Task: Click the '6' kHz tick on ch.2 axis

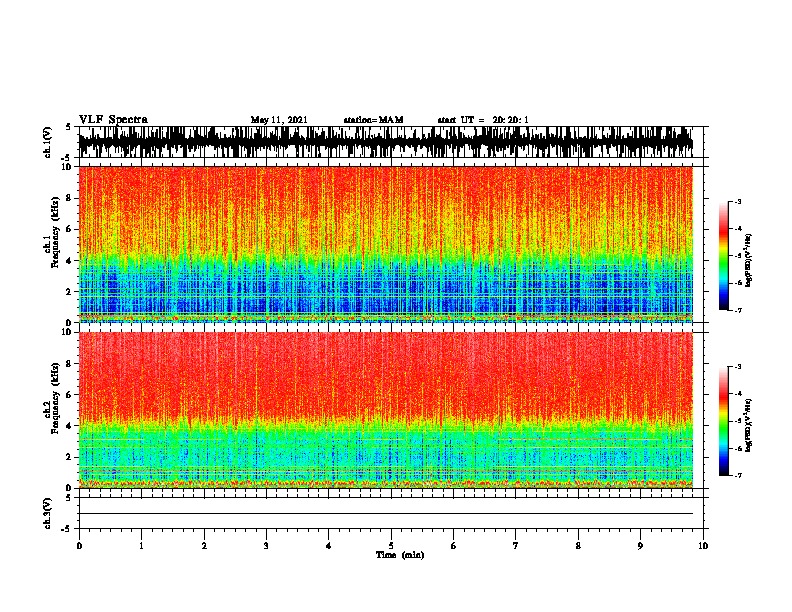Action: (x=70, y=394)
